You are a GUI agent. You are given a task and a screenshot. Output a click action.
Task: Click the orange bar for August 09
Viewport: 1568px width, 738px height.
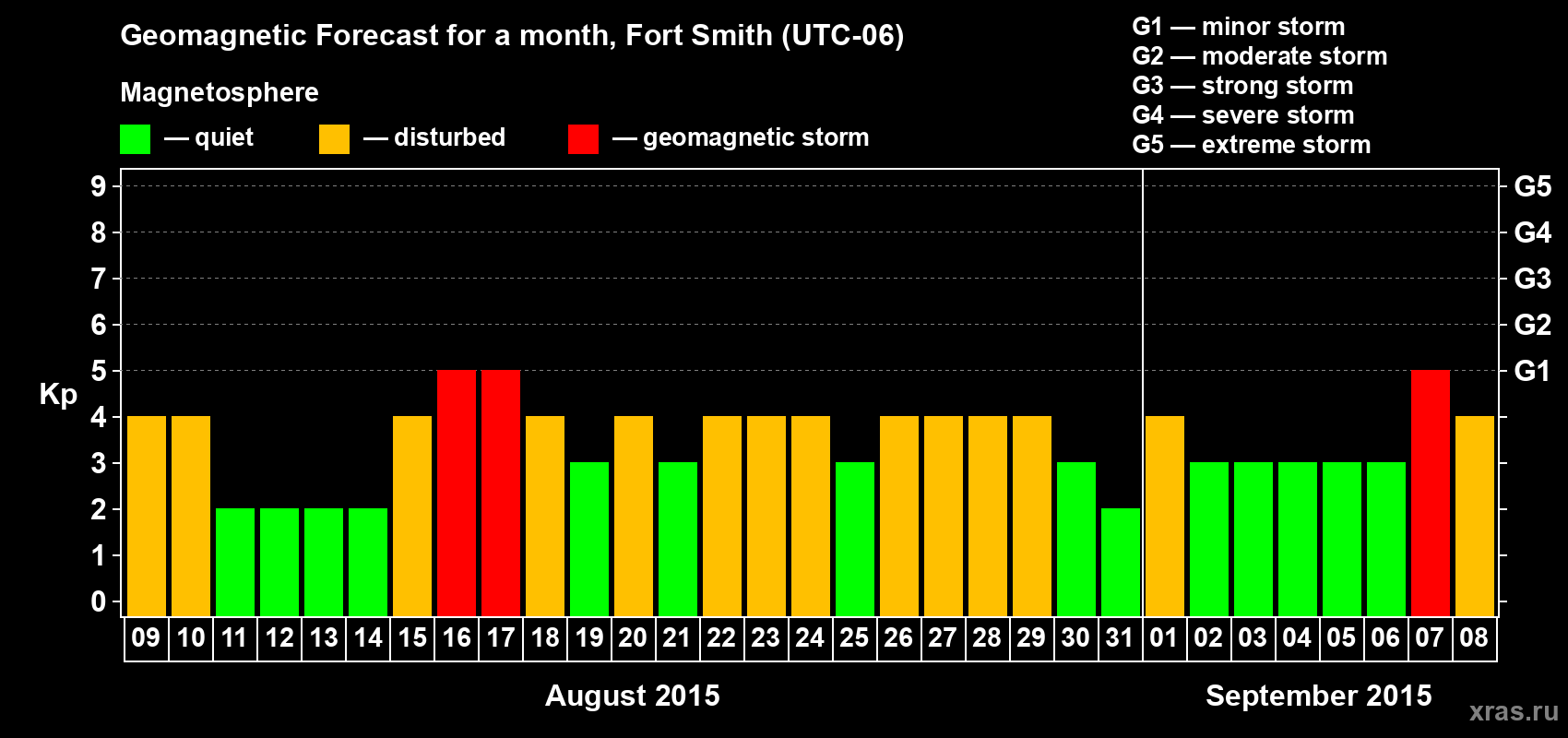(x=147, y=516)
